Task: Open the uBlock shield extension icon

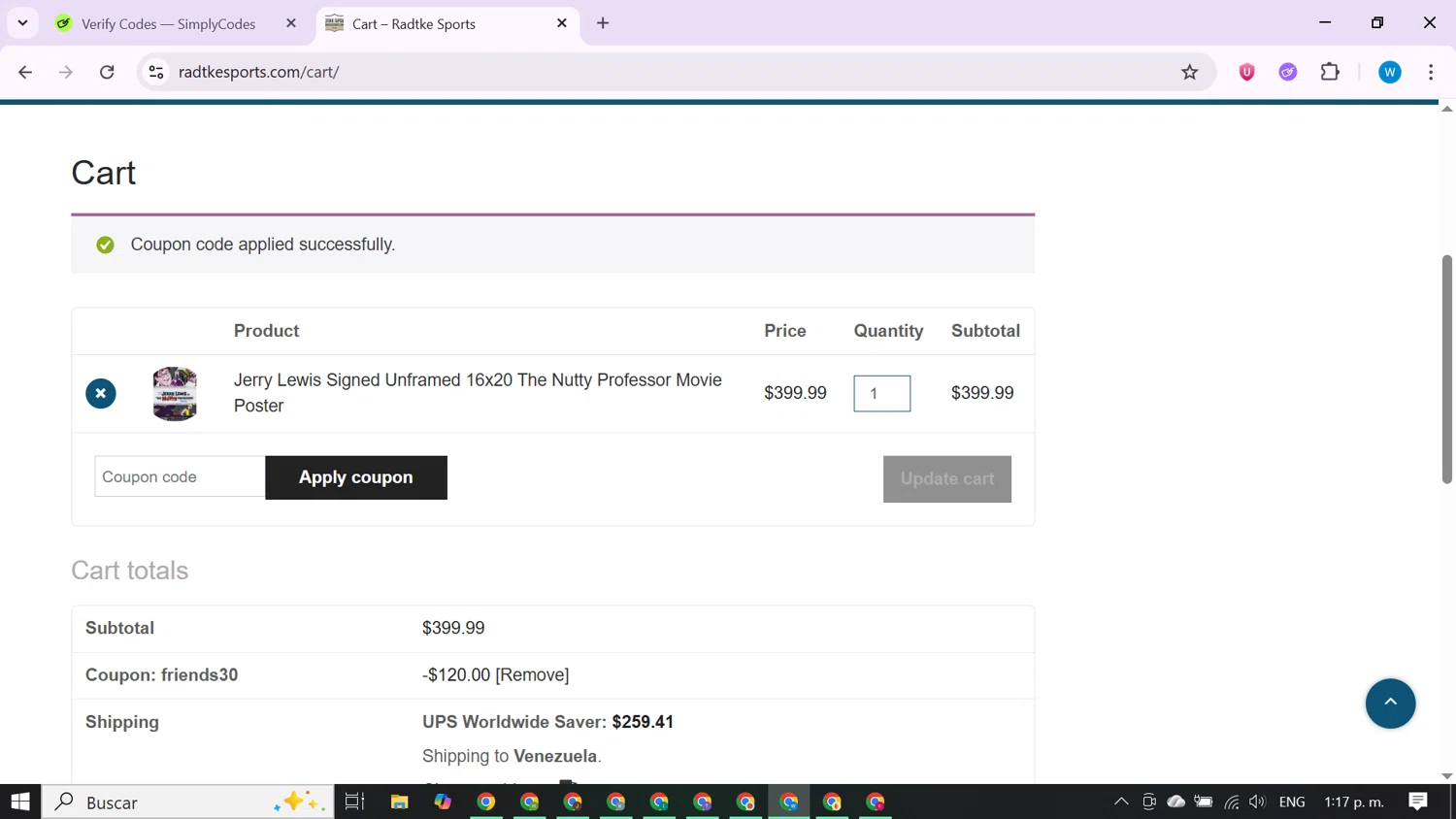Action: 1247,72
